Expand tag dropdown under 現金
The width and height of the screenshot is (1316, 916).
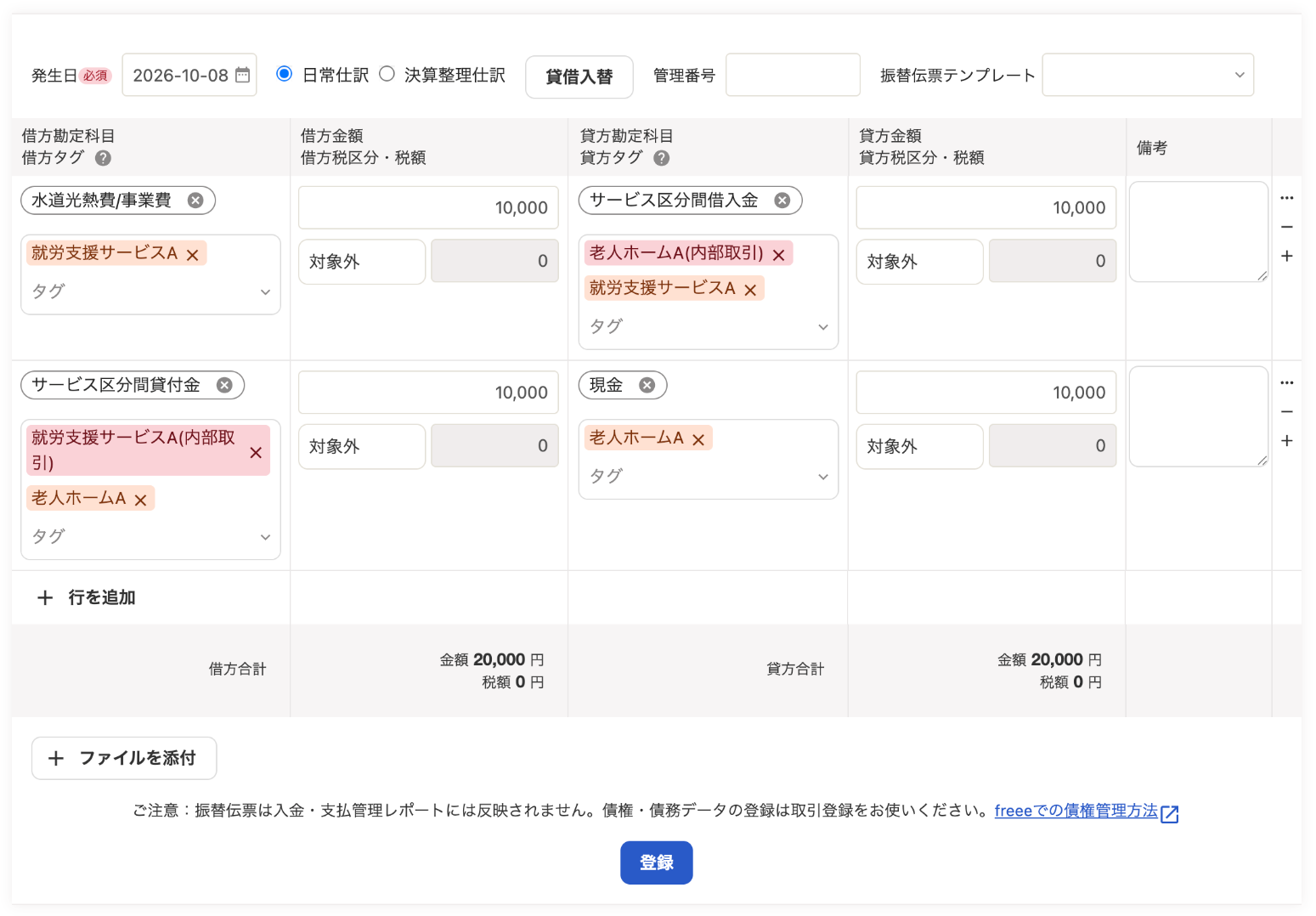(822, 477)
